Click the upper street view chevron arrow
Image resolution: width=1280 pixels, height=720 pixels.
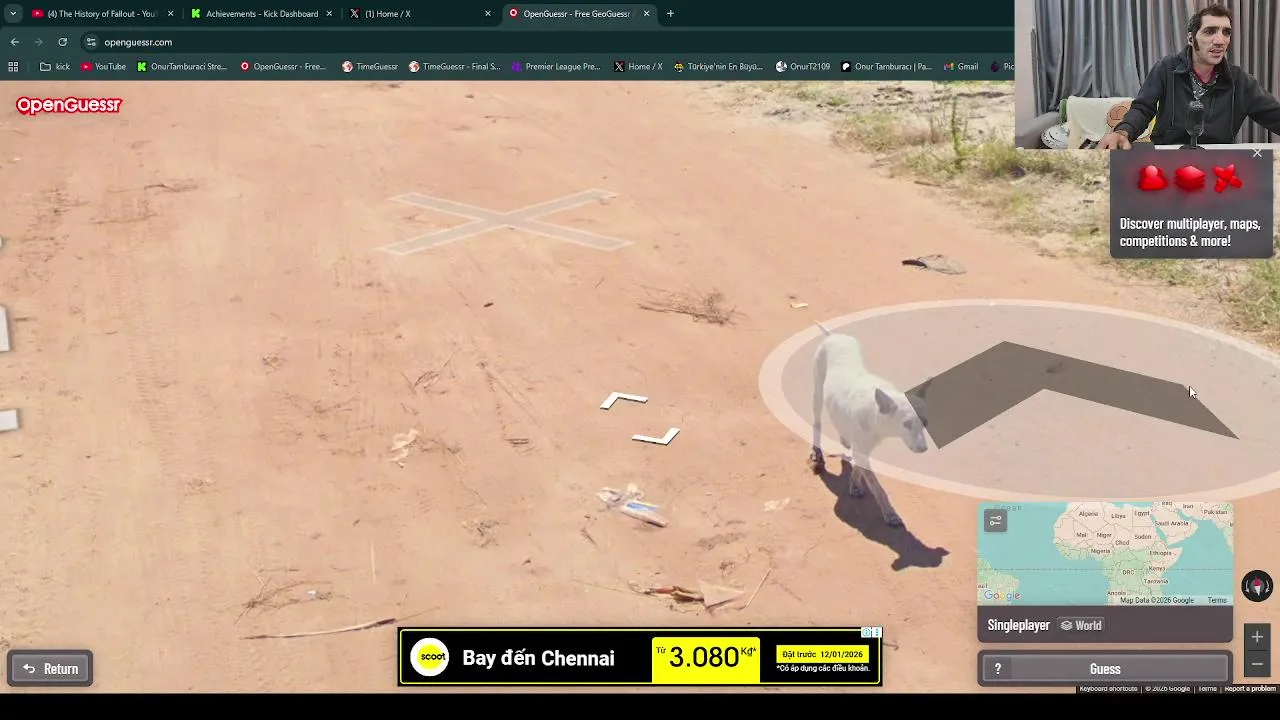click(625, 400)
